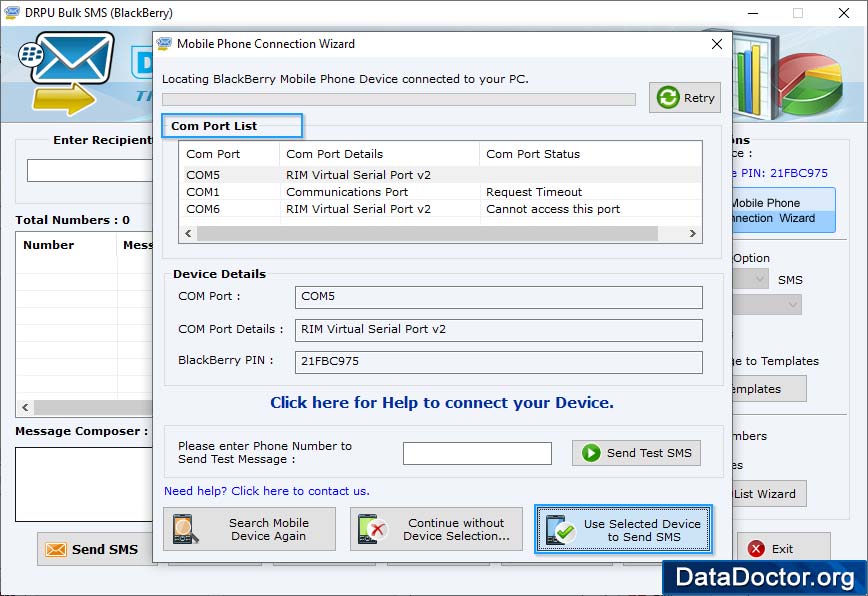Click the recipient number input field
Screen dimensions: 868x596
click(x=90, y=170)
